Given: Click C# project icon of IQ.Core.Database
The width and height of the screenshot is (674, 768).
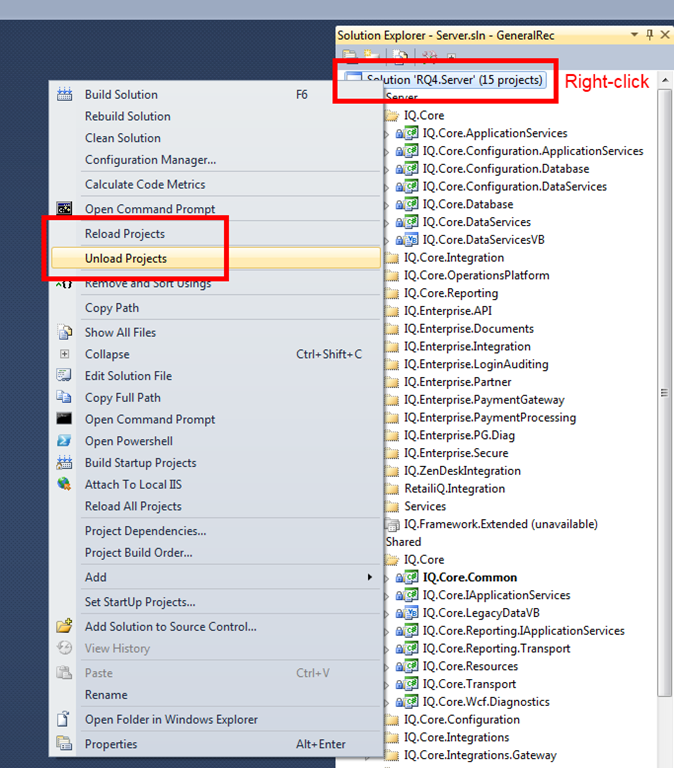Looking at the screenshot, I should click(x=412, y=204).
